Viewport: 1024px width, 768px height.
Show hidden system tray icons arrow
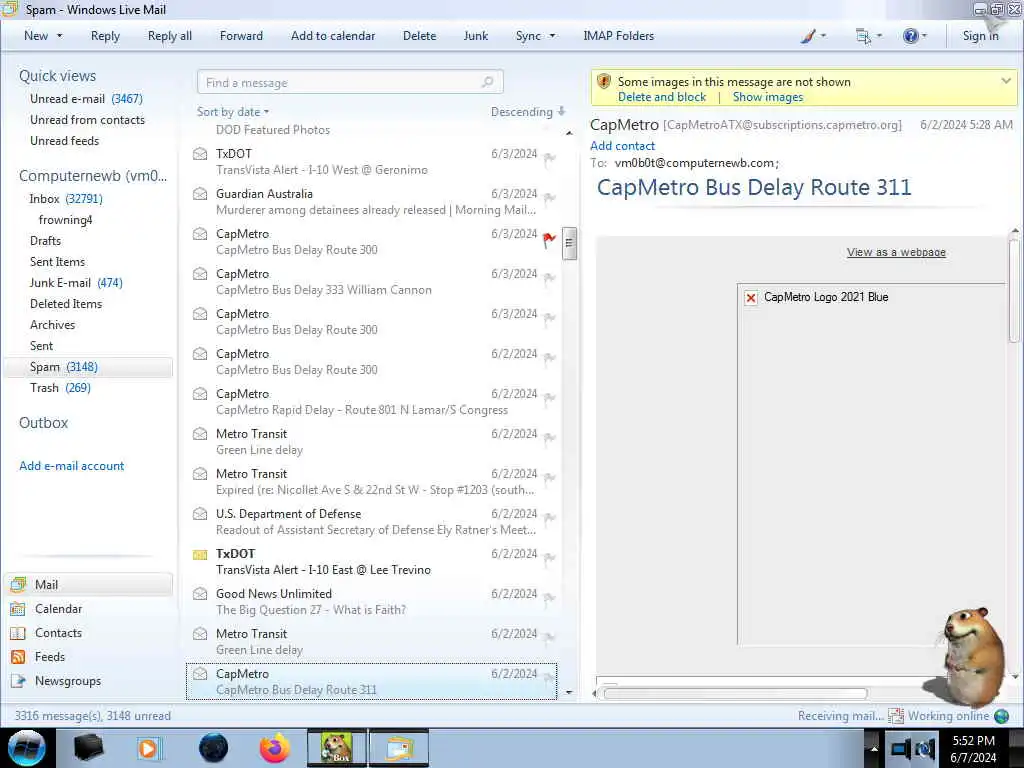[873, 748]
